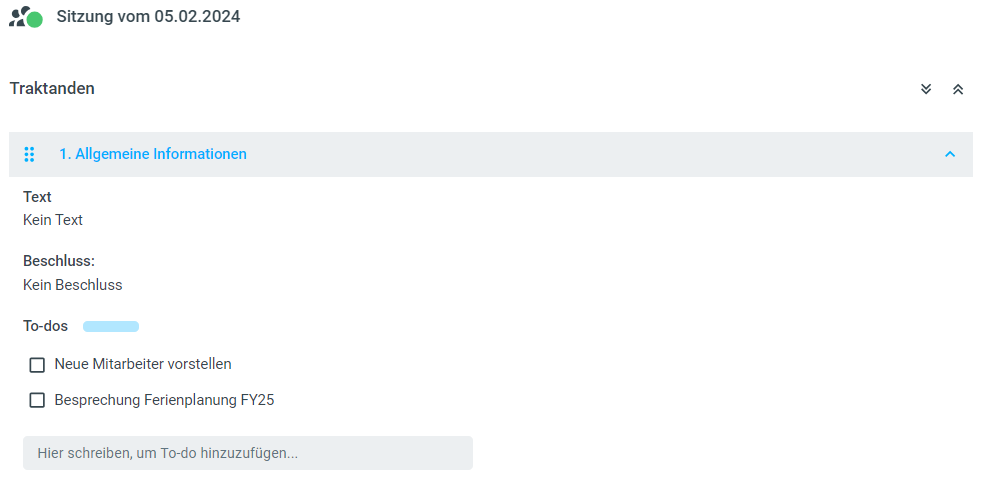Tick the Besprechung Ferienplanung FY25 checkbox
The image size is (995, 488).
(37, 401)
